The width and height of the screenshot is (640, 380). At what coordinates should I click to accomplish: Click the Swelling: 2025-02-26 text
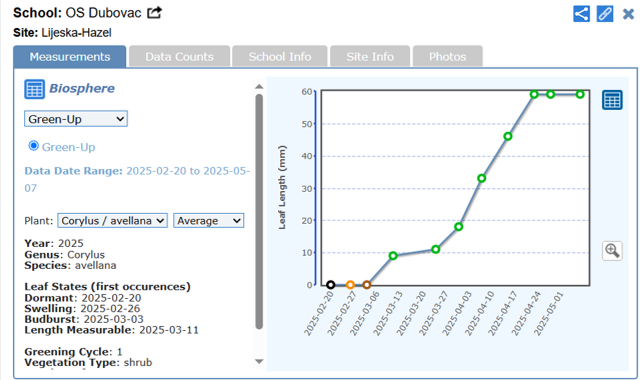pos(82,309)
